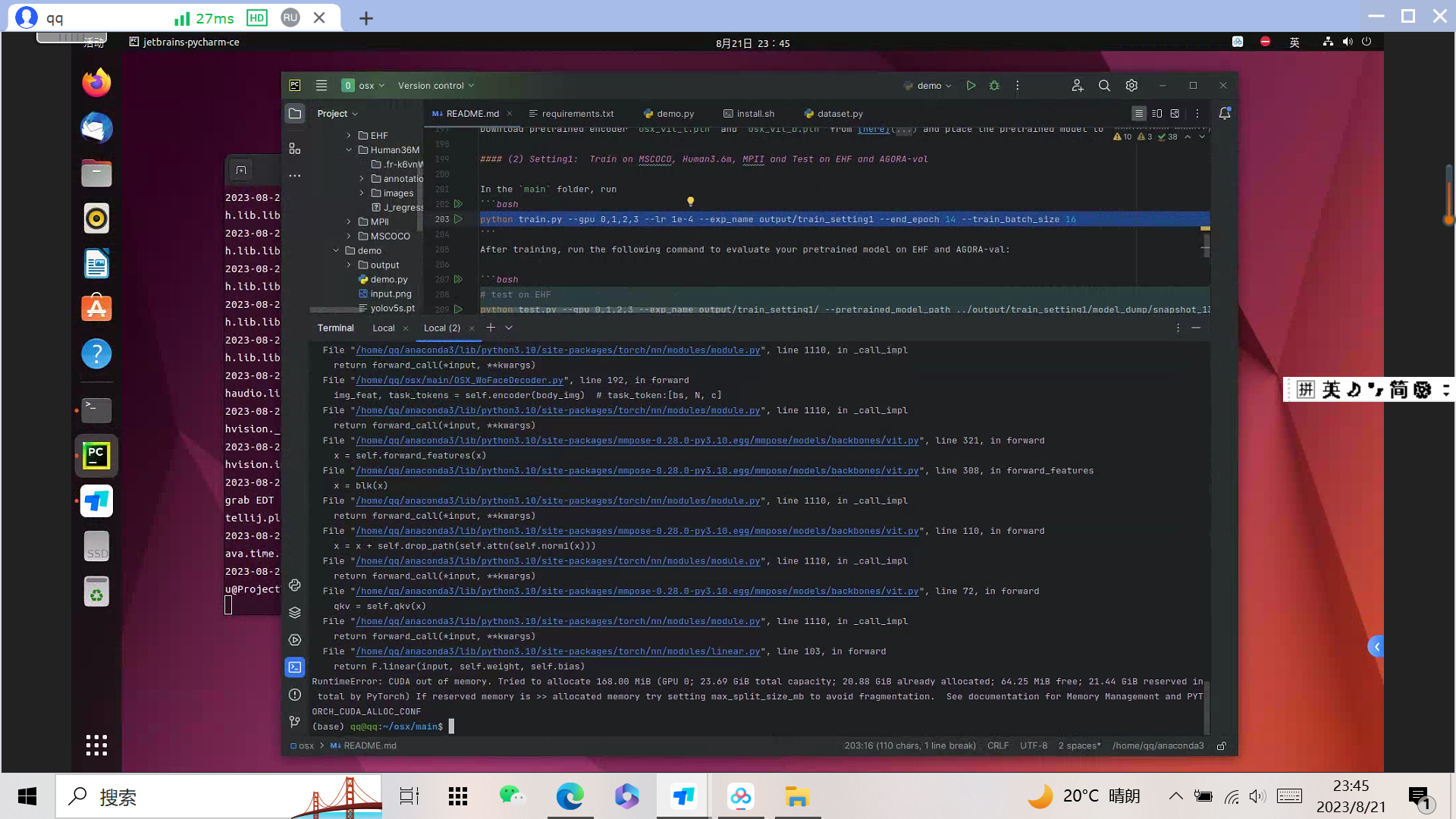The width and height of the screenshot is (1456, 819).
Task: Switch to the requirements.txt tab
Action: [577, 113]
